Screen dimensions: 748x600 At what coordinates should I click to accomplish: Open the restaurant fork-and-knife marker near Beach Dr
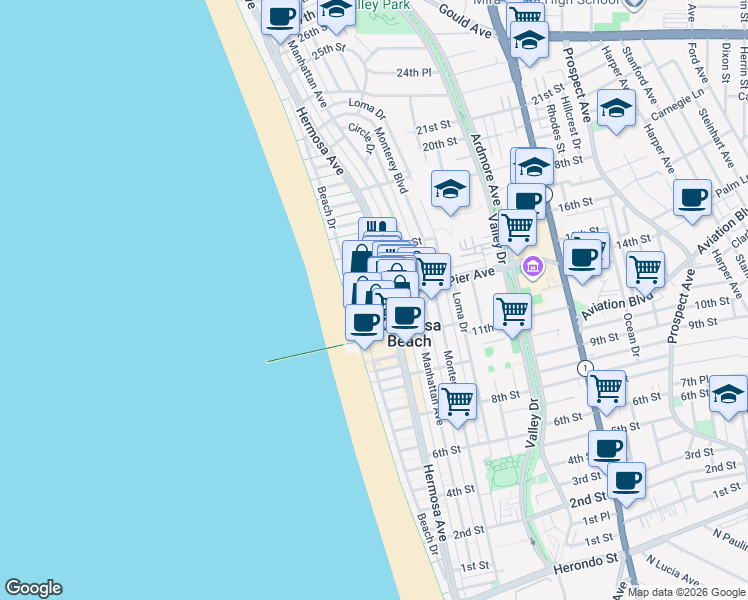[x=377, y=226]
